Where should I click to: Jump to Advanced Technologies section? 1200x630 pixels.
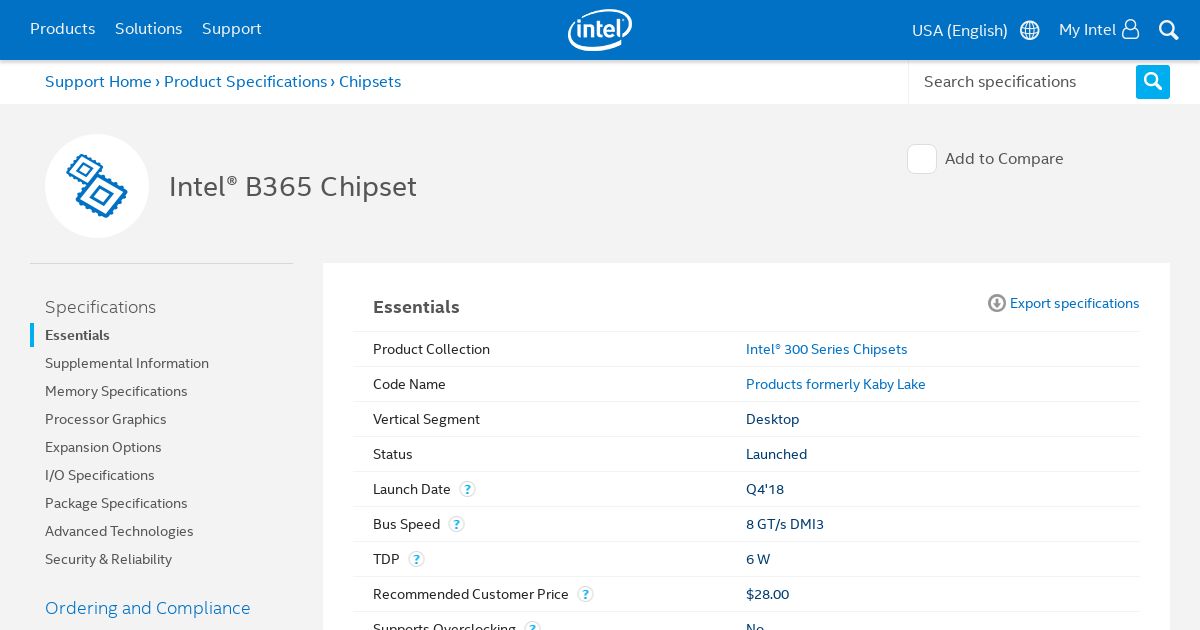click(x=119, y=531)
